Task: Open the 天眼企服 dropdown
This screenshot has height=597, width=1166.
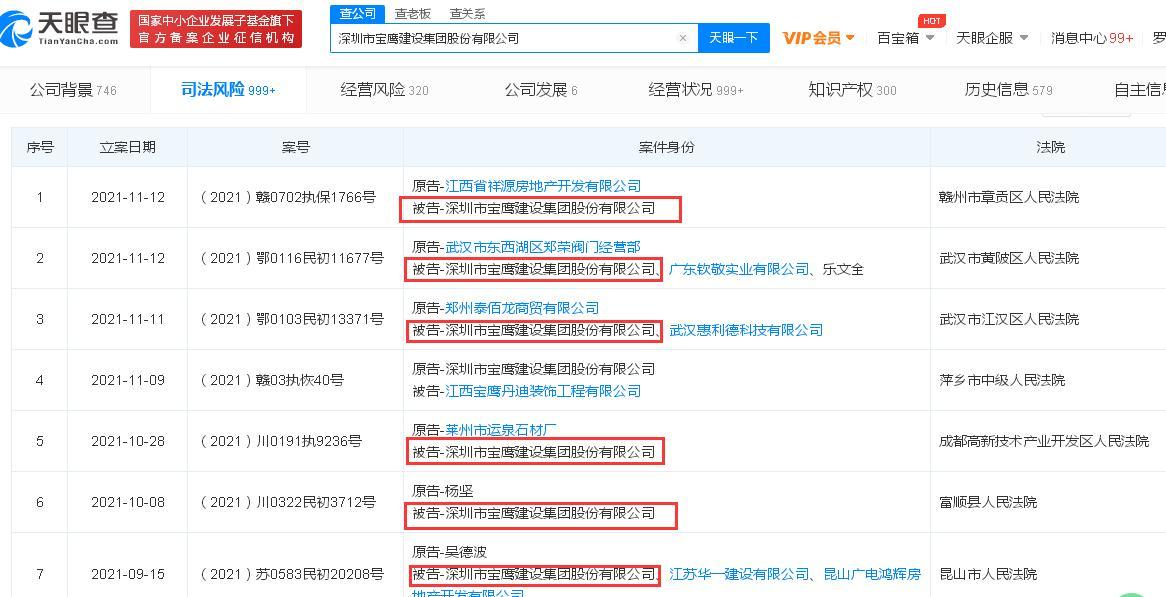Action: tap(992, 38)
